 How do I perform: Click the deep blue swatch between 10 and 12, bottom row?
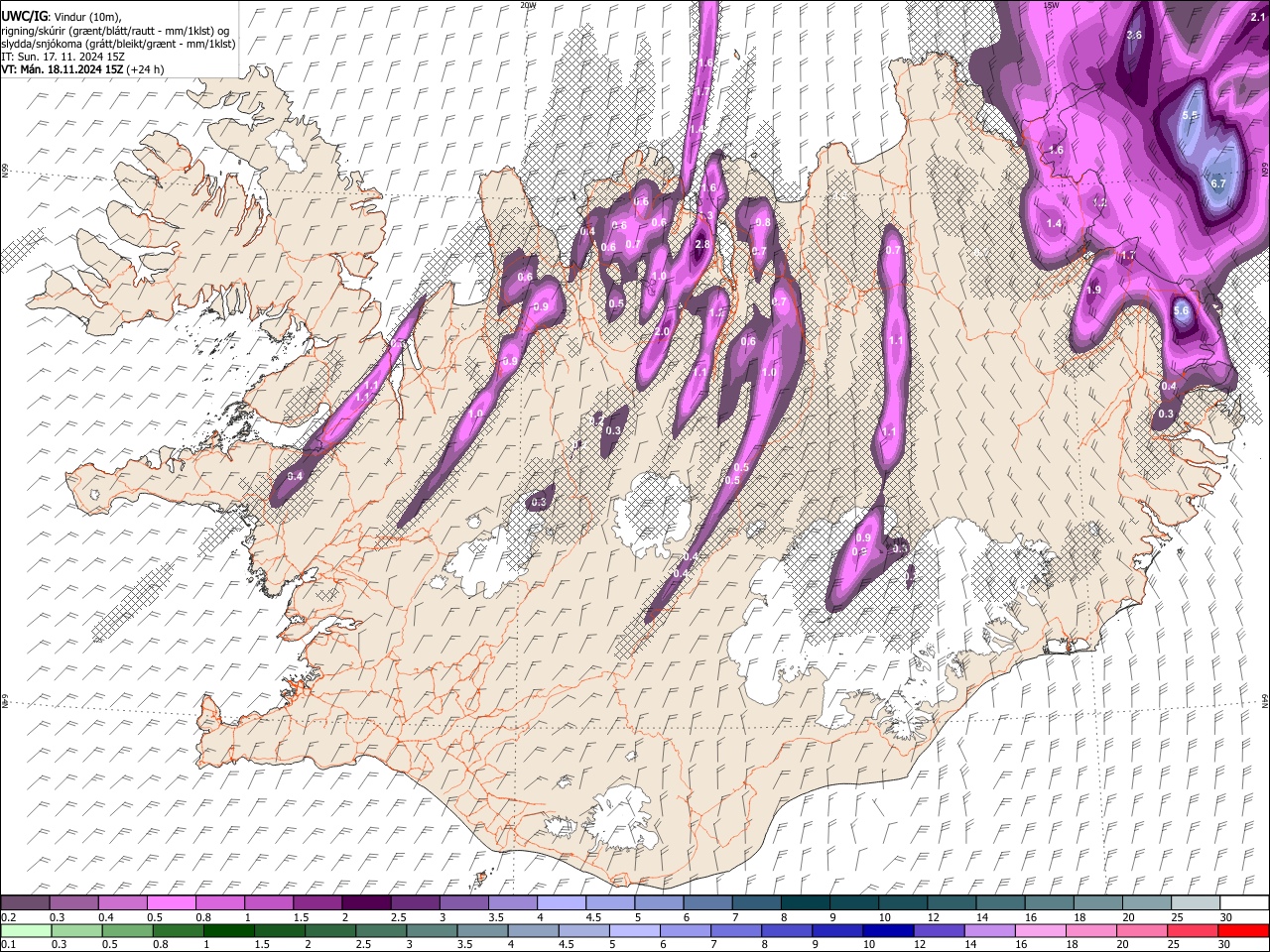pos(888,931)
